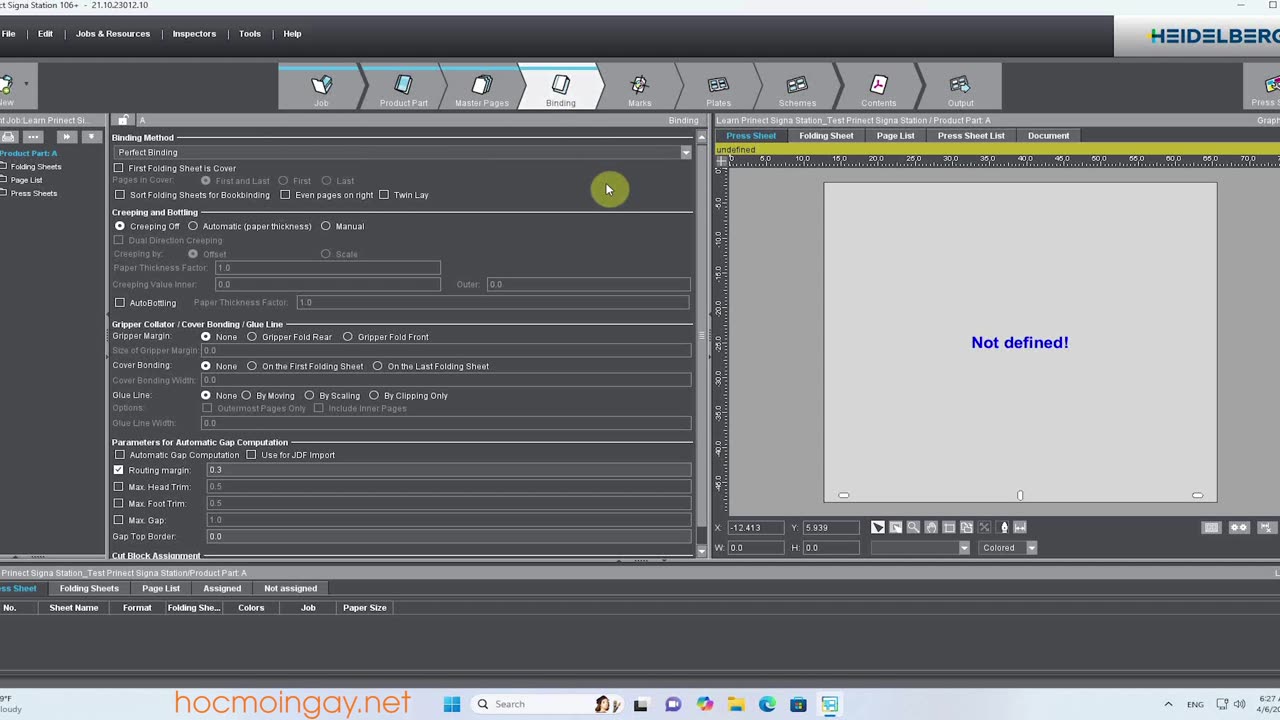This screenshot has width=1280, height=720.
Task: Open the Schemes workflow step
Action: coord(797,88)
